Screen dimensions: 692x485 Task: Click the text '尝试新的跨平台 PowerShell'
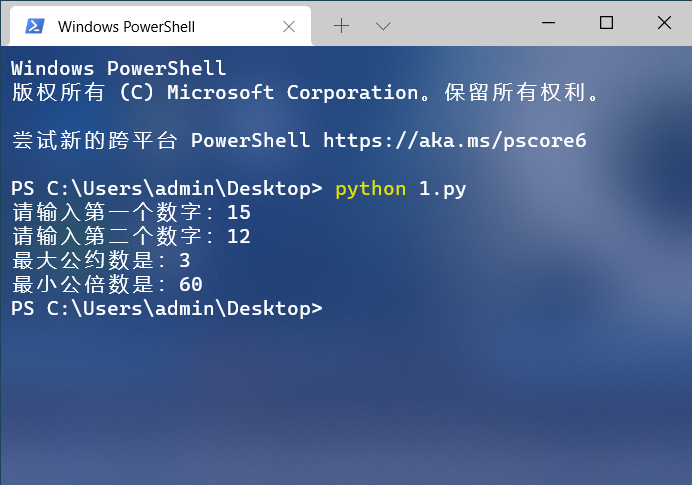coord(161,141)
